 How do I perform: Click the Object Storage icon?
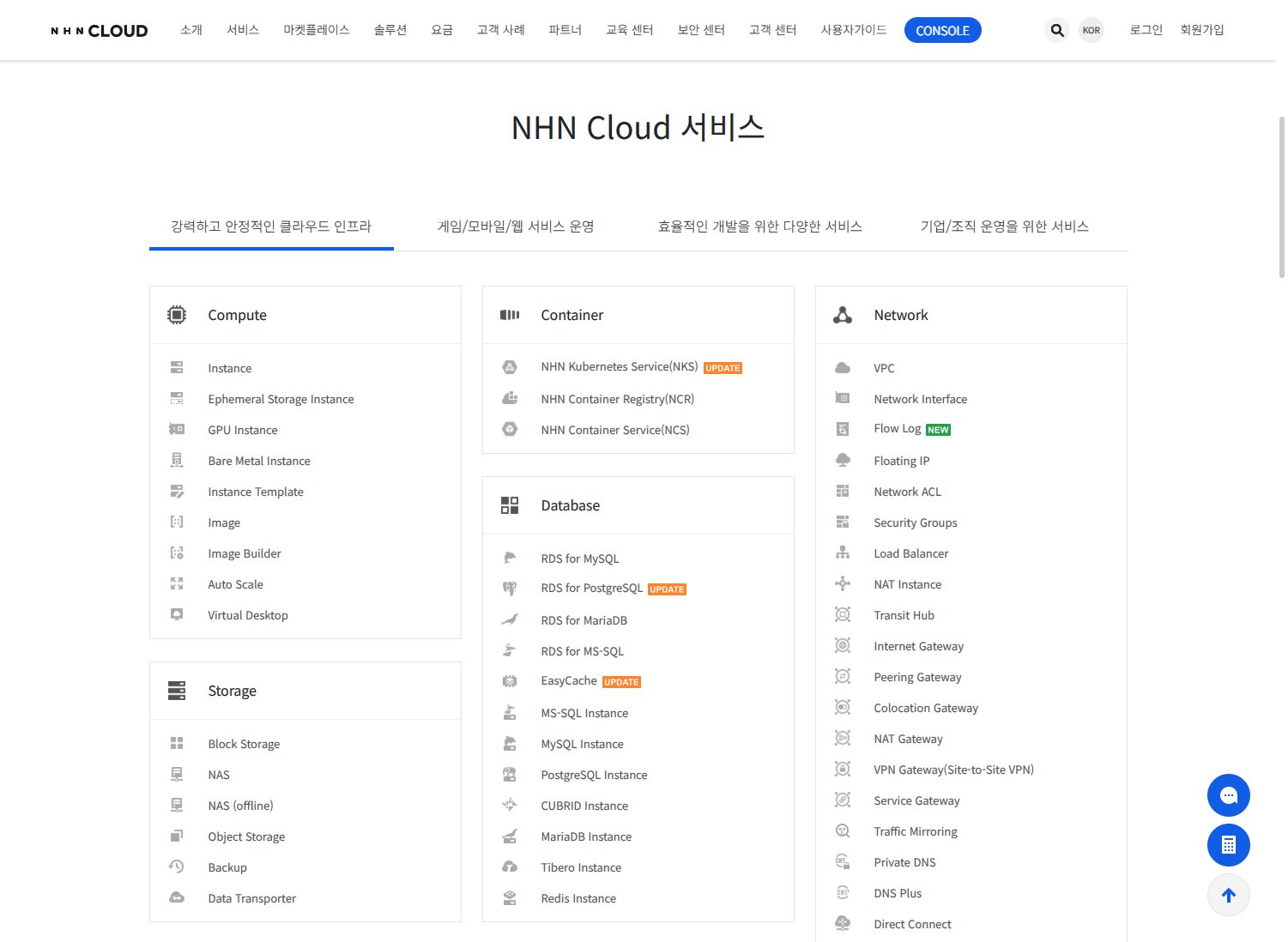[177, 836]
